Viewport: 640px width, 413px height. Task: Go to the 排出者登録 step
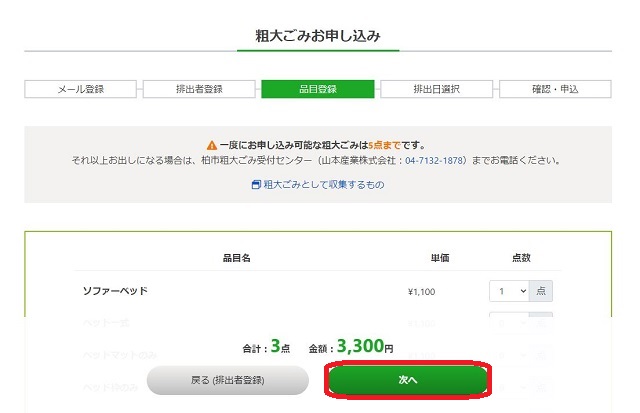(x=199, y=89)
